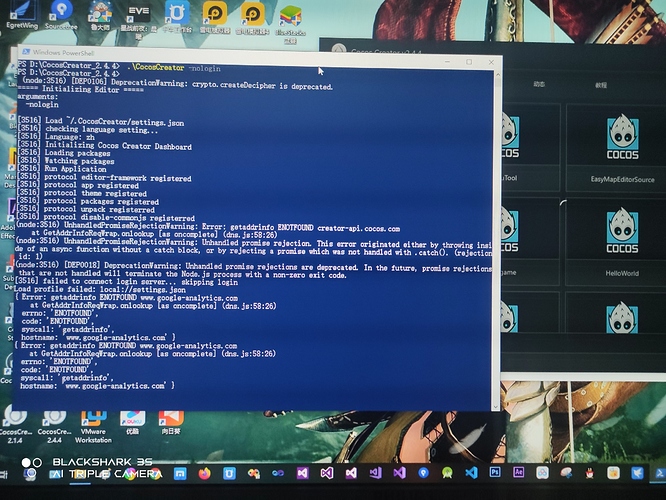
Task: Open Visual Studio Code from taskbar
Action: 471,472
